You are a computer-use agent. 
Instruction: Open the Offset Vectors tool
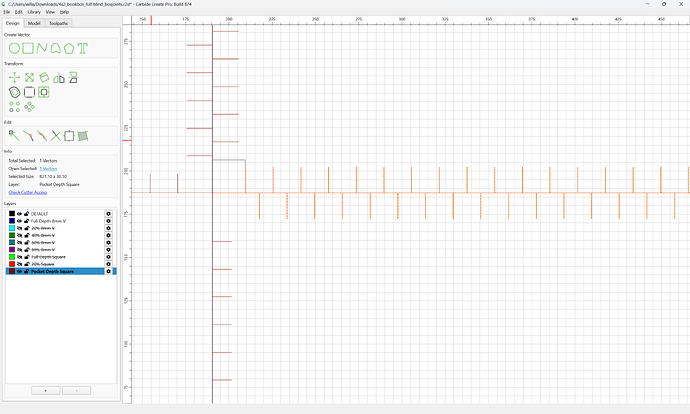[15, 92]
